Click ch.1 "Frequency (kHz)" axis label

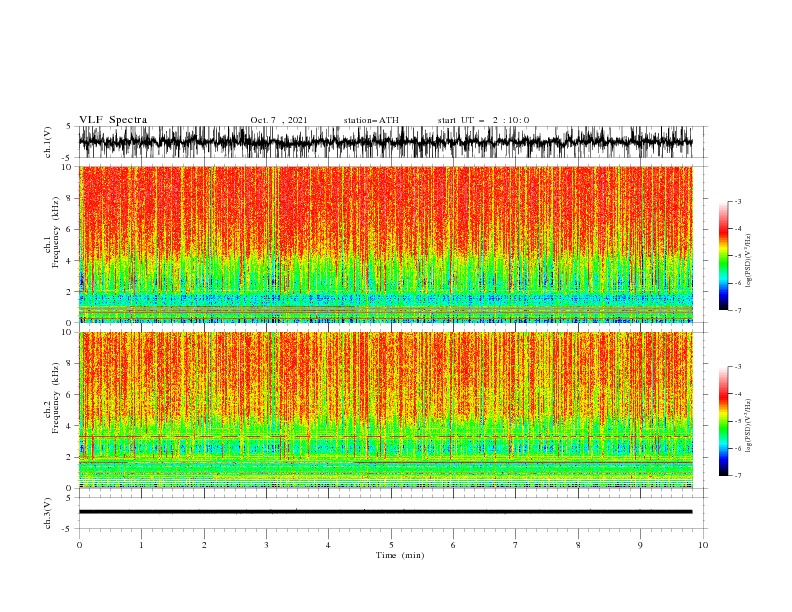[x=56, y=232]
